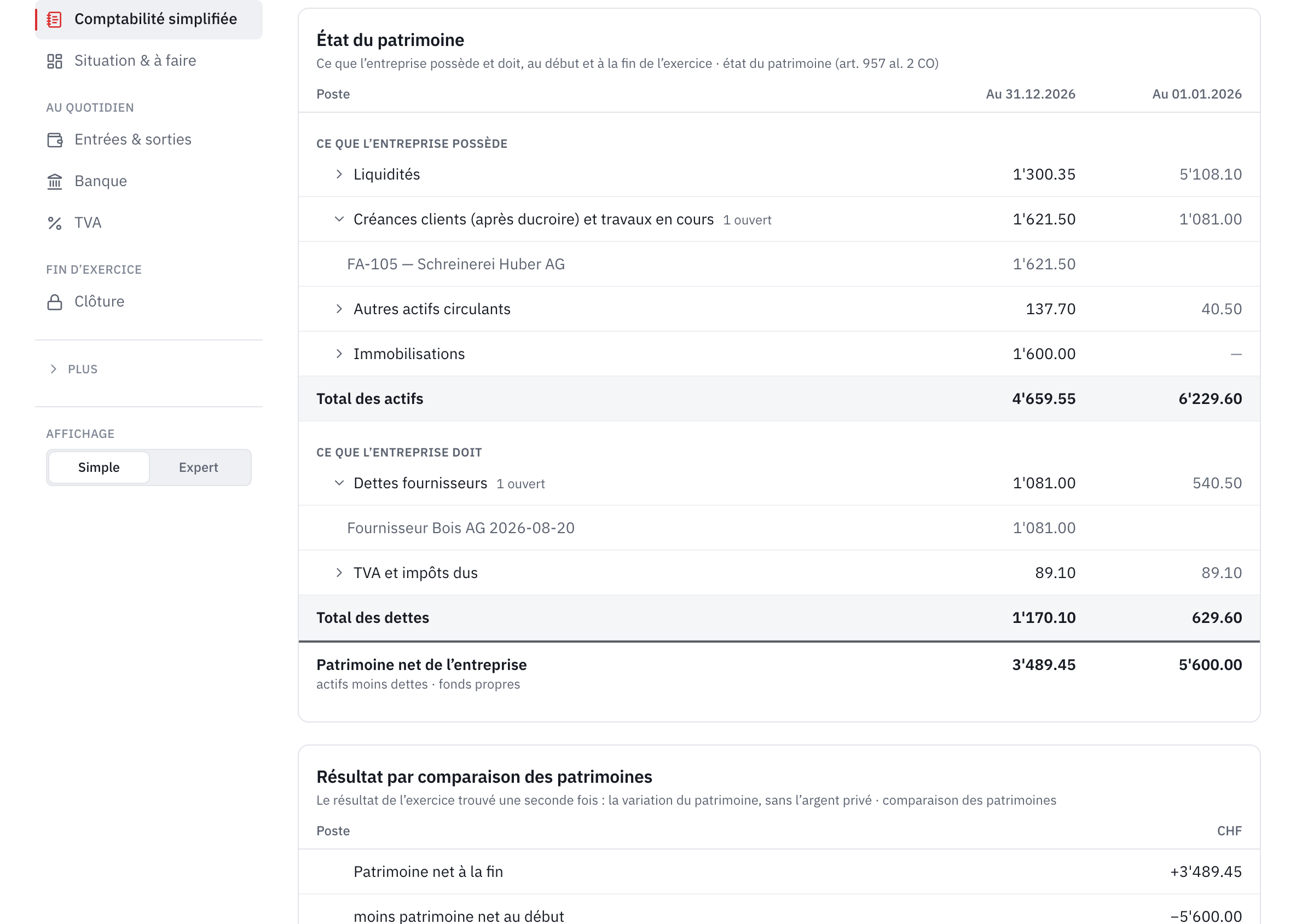Click the moins patrimoine net au début row

pyautogui.click(x=779, y=910)
